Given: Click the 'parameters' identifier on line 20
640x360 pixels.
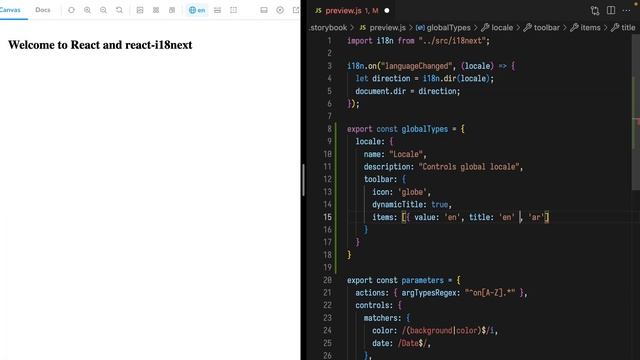Looking at the screenshot, I should coord(422,280).
